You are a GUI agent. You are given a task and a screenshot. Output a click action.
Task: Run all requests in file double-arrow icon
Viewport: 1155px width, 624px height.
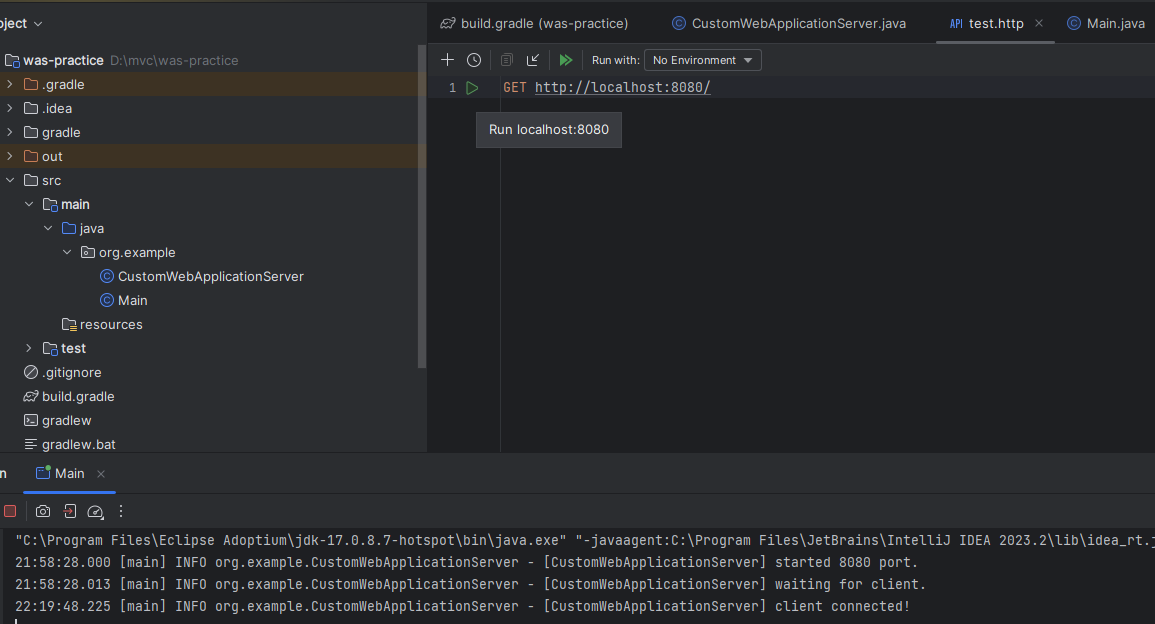(566, 60)
